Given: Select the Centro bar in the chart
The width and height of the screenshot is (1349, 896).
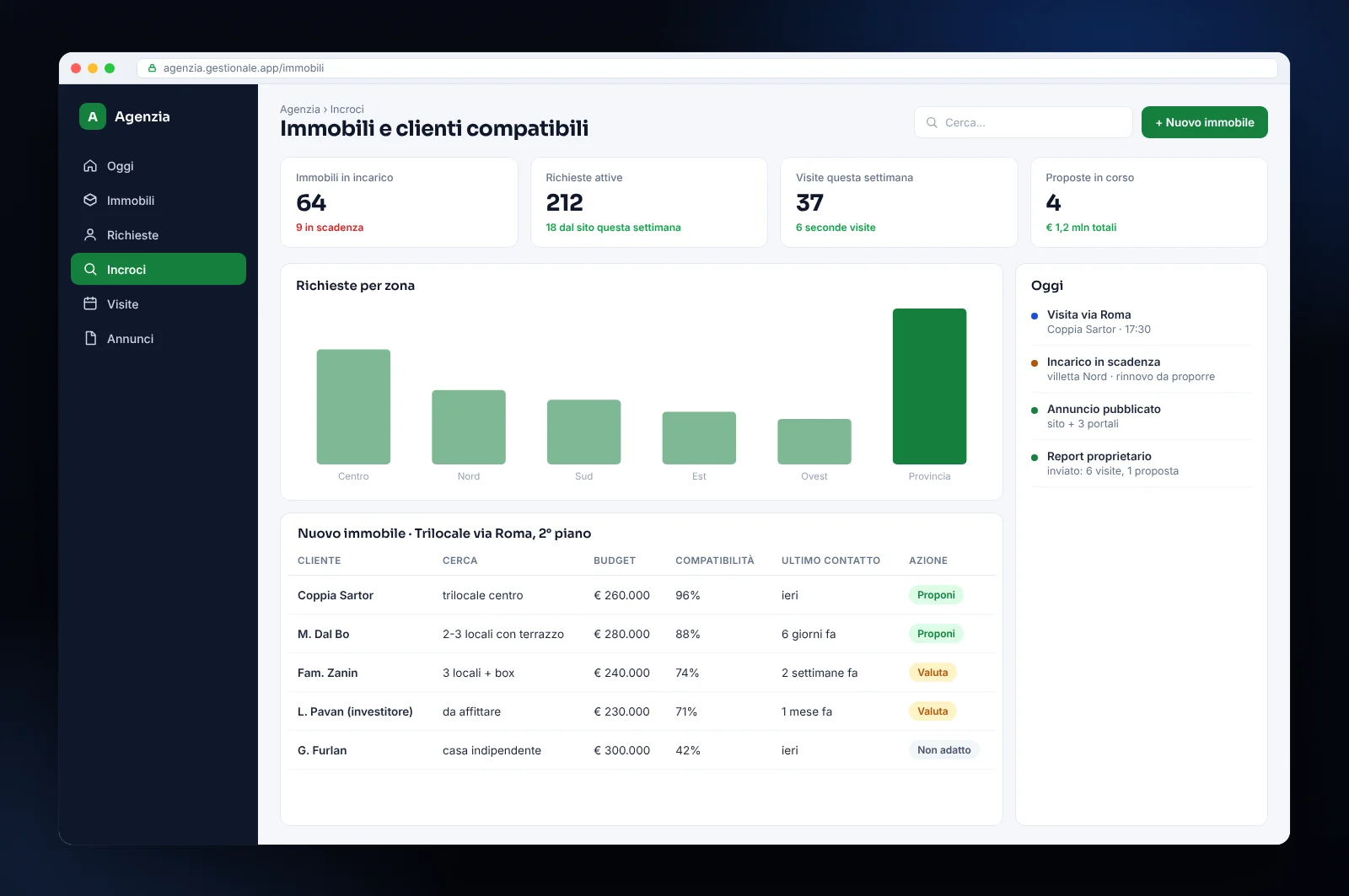Looking at the screenshot, I should tap(353, 406).
